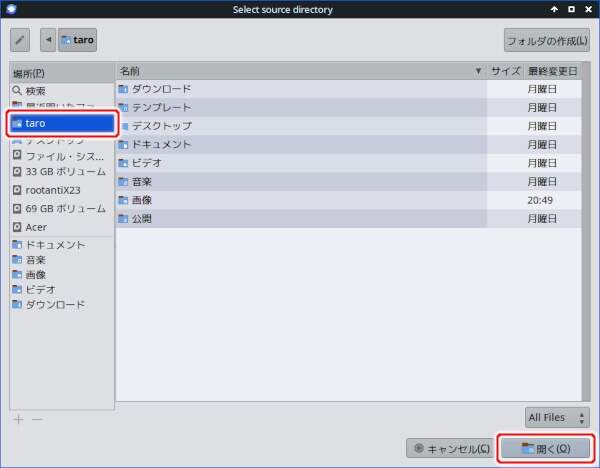This screenshot has width=600, height=468.
Task: Select the Acer drive in the sidebar
Action: tap(62, 227)
